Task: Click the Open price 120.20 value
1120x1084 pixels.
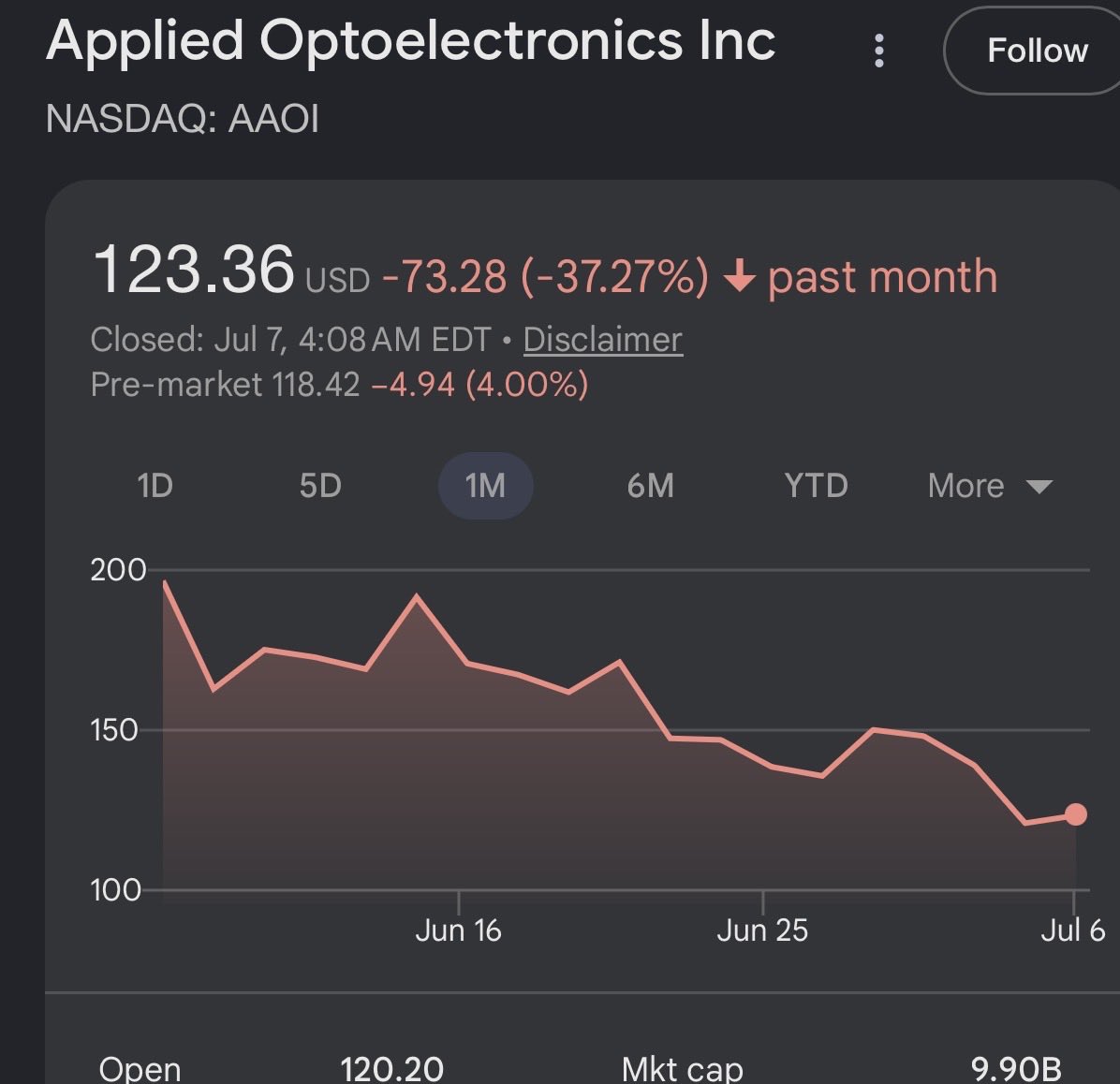Action: [x=391, y=1069]
